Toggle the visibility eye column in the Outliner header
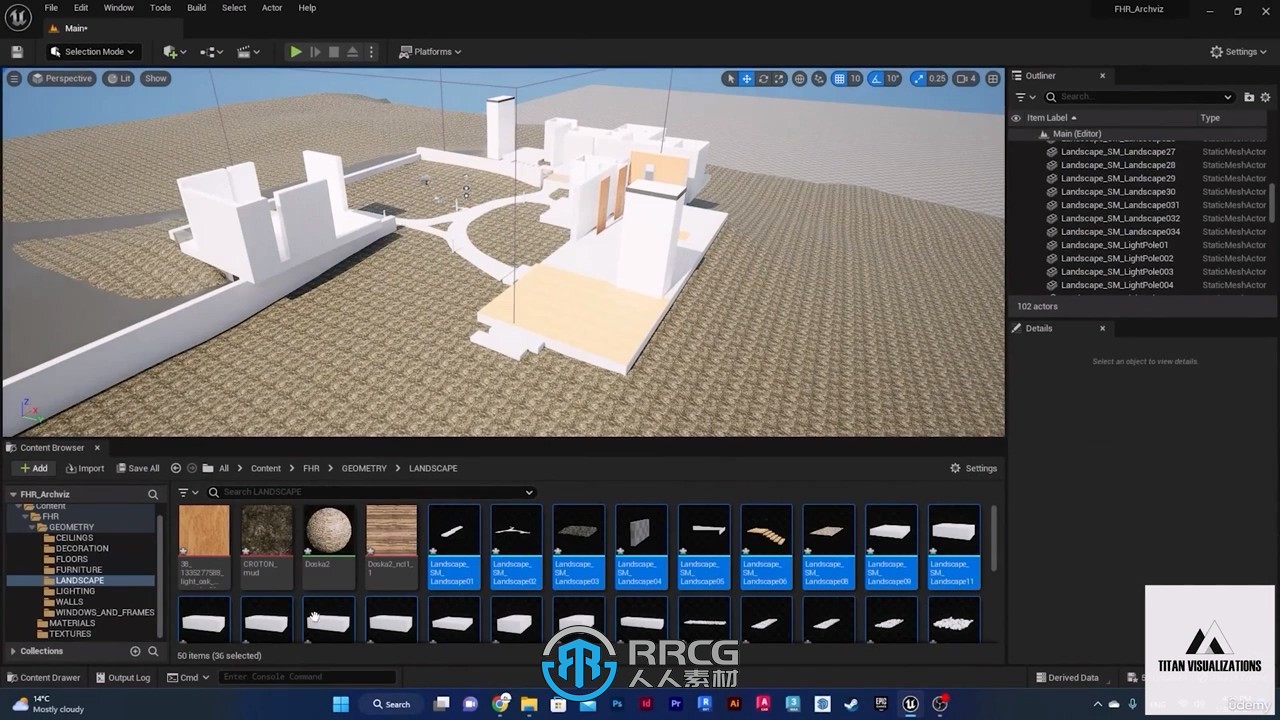Screen dimensions: 1280x720 (x=1016, y=118)
